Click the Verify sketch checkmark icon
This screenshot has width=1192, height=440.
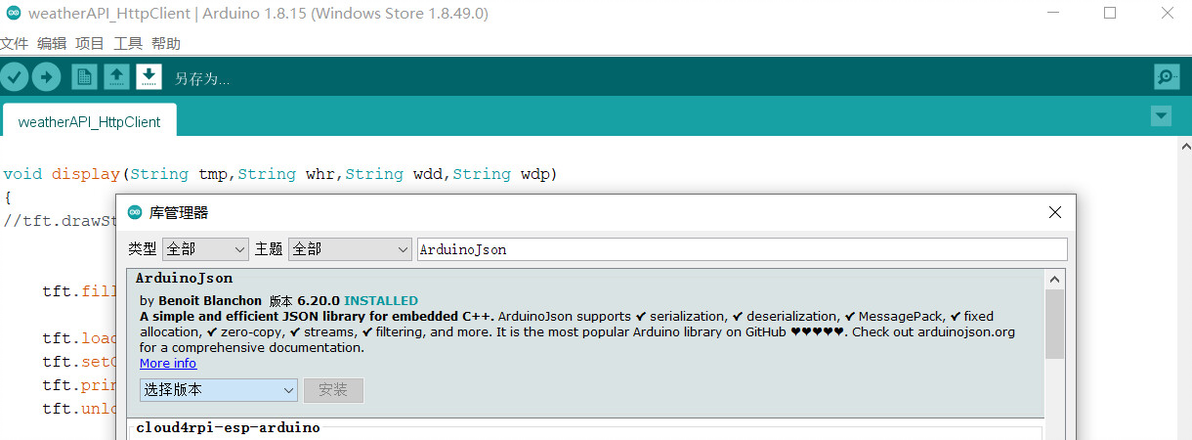point(14,77)
